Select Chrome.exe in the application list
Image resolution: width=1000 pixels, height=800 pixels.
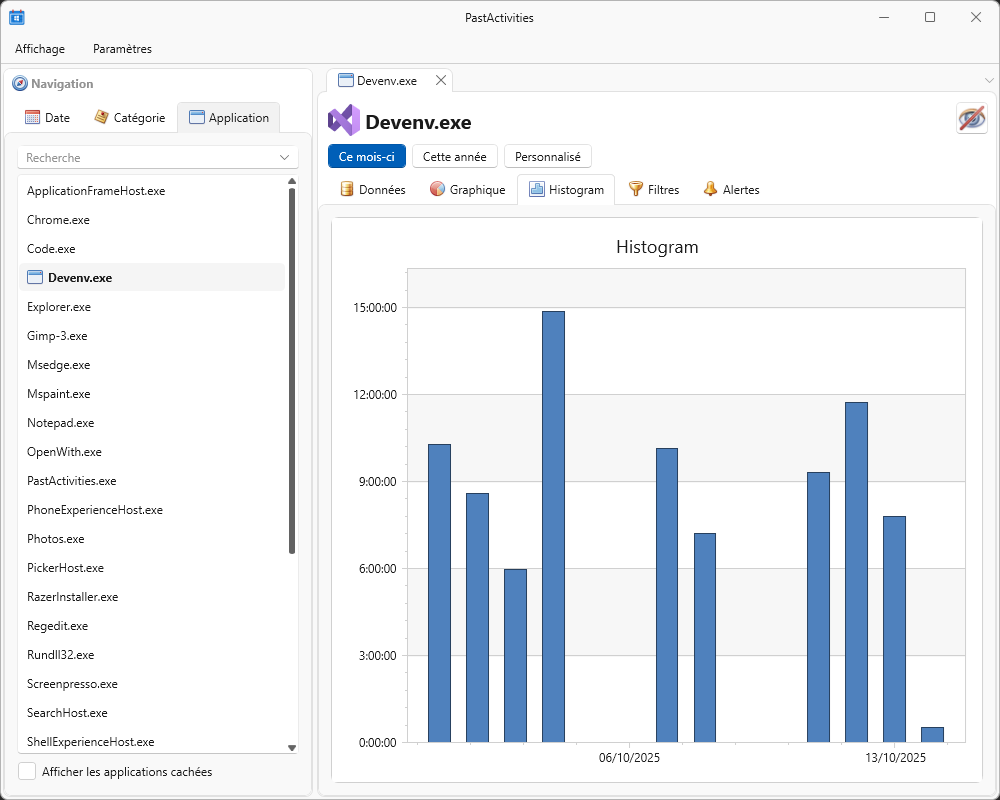(58, 220)
